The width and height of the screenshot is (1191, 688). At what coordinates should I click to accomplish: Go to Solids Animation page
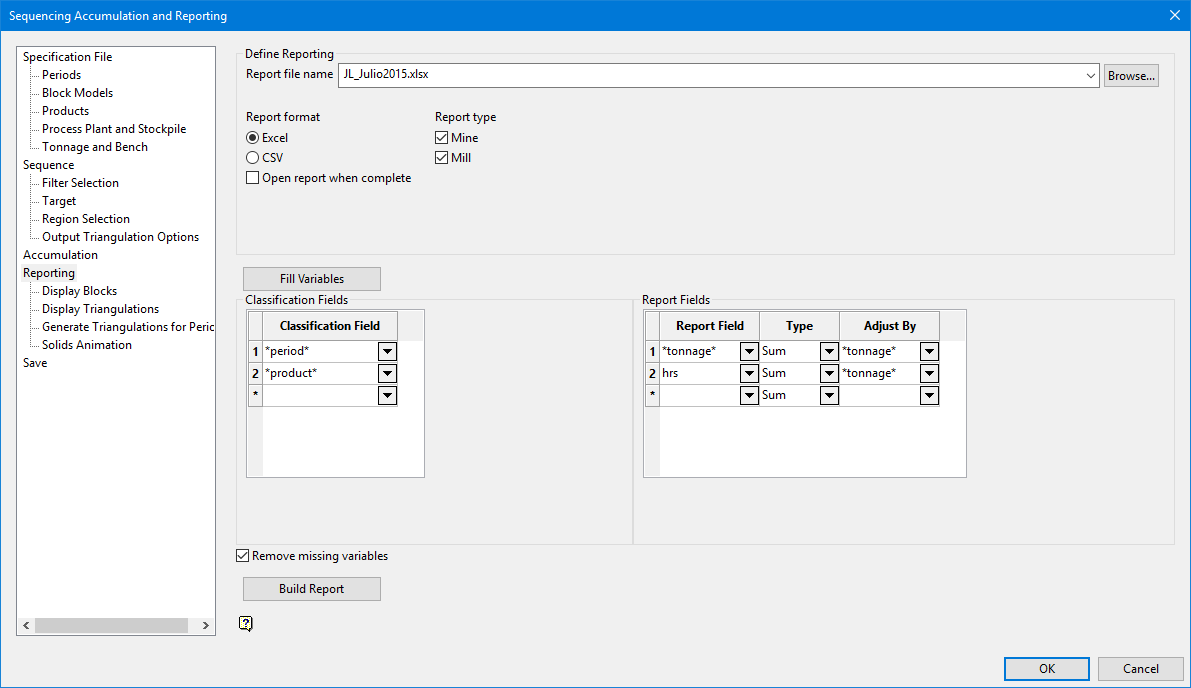tap(87, 345)
